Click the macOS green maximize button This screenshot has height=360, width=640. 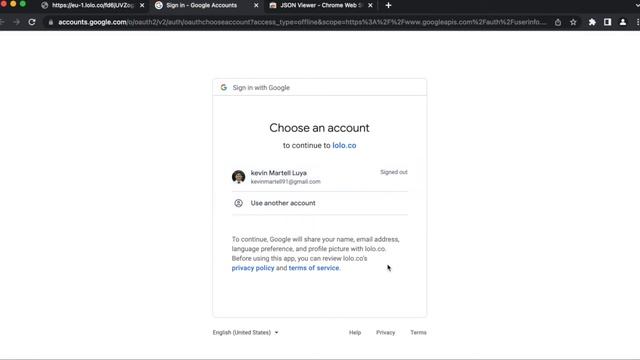[23, 4]
